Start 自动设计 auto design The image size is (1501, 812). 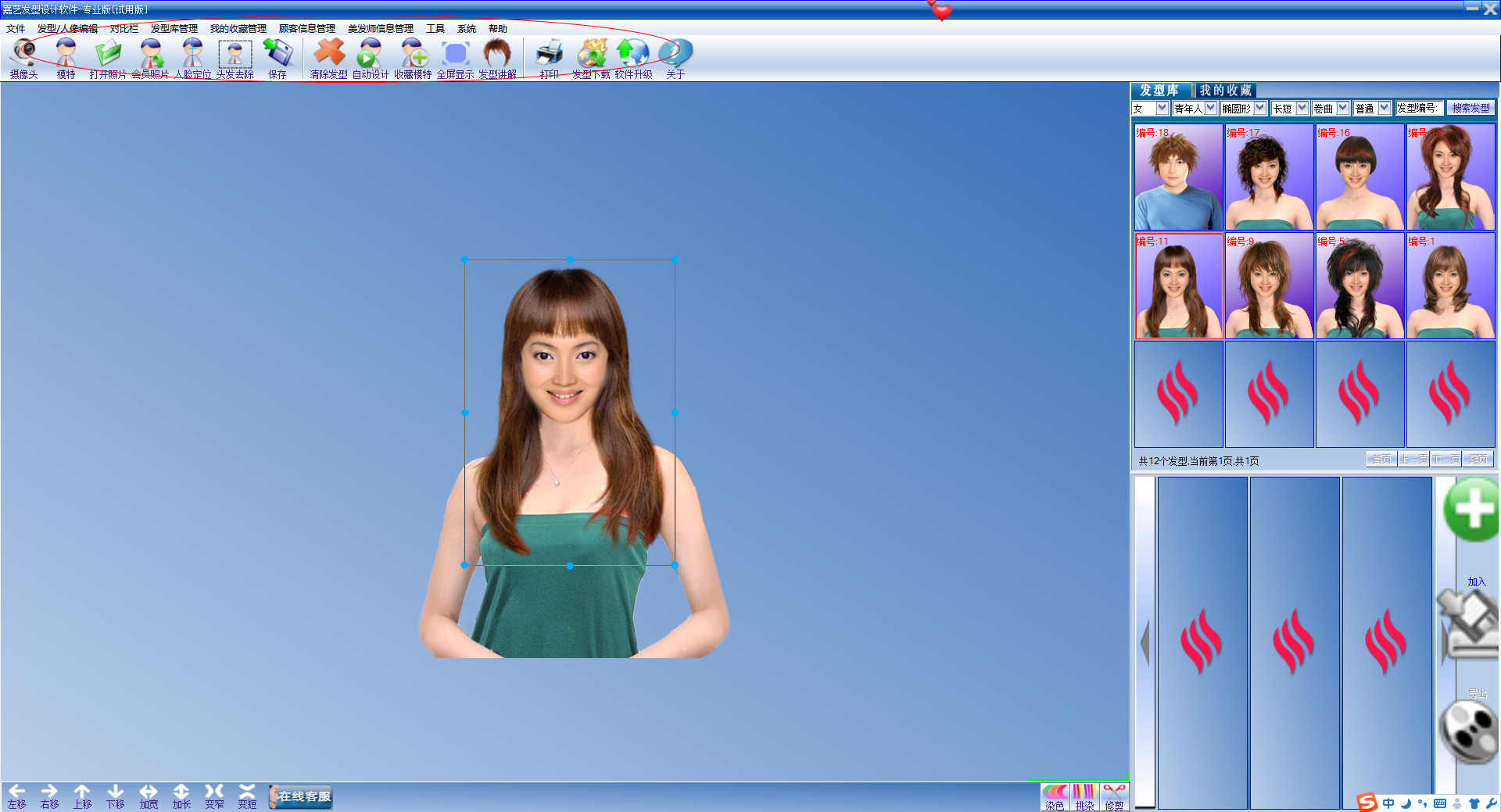tap(371, 59)
